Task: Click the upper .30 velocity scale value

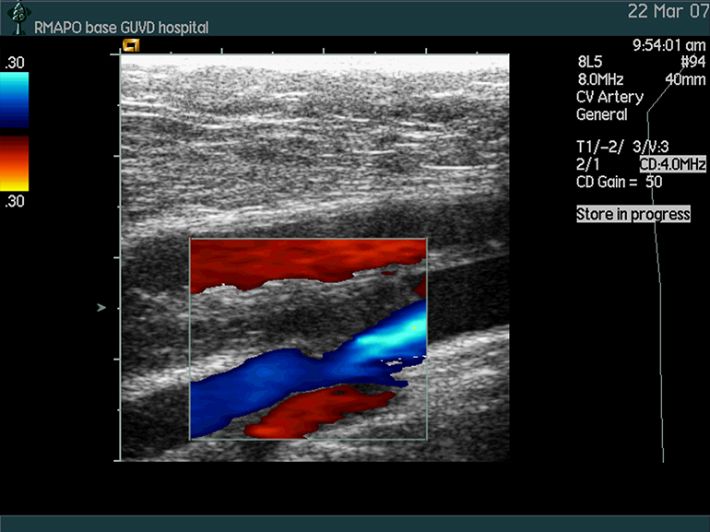Action: tap(14, 62)
